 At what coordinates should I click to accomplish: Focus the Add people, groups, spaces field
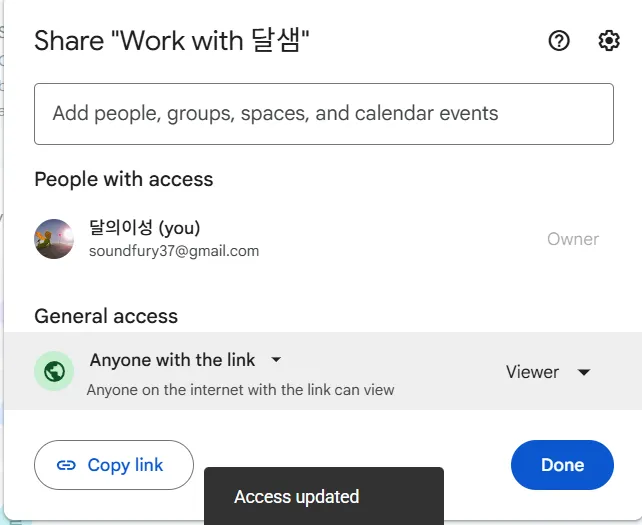324,114
